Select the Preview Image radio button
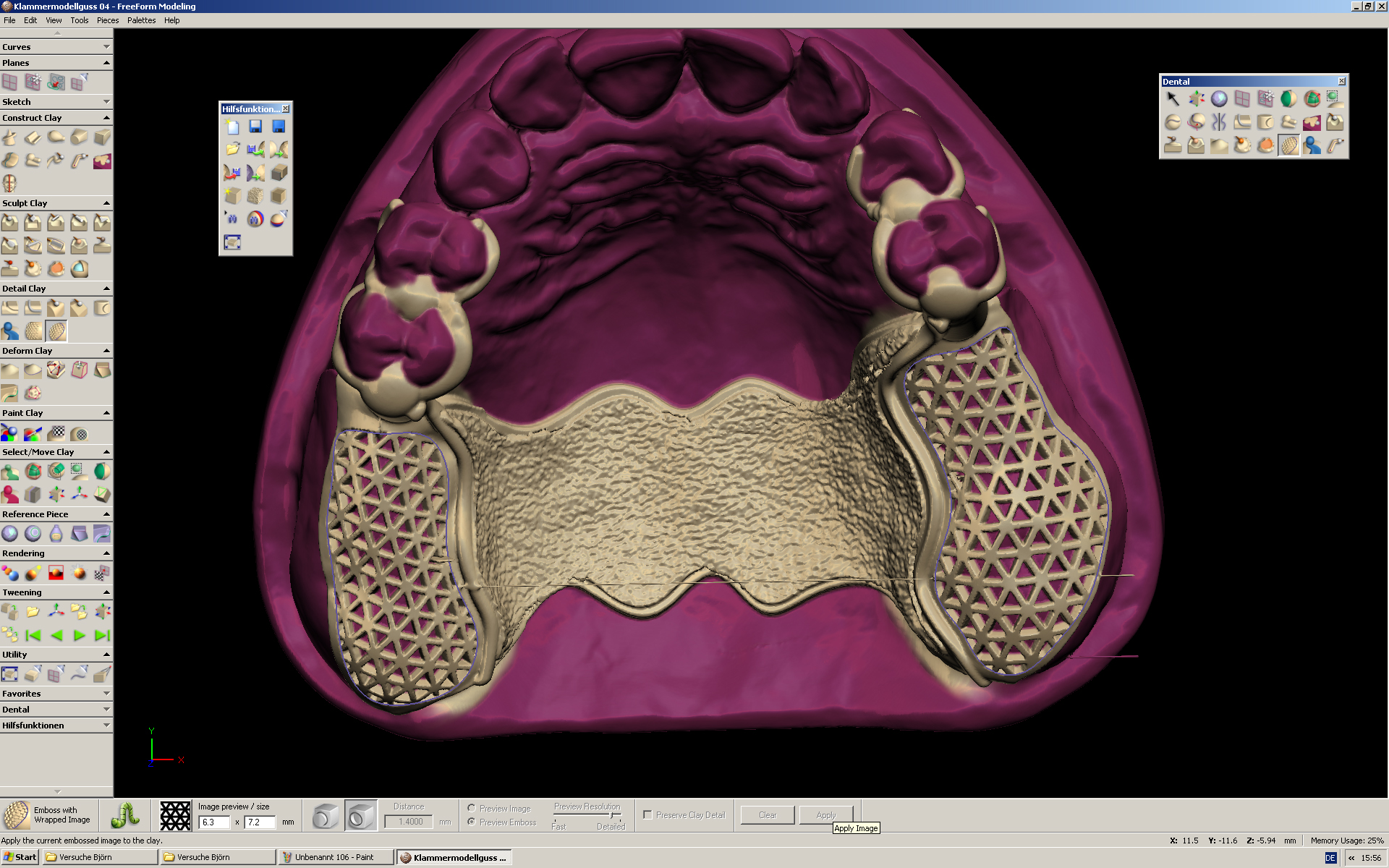1389x868 pixels. click(472, 808)
